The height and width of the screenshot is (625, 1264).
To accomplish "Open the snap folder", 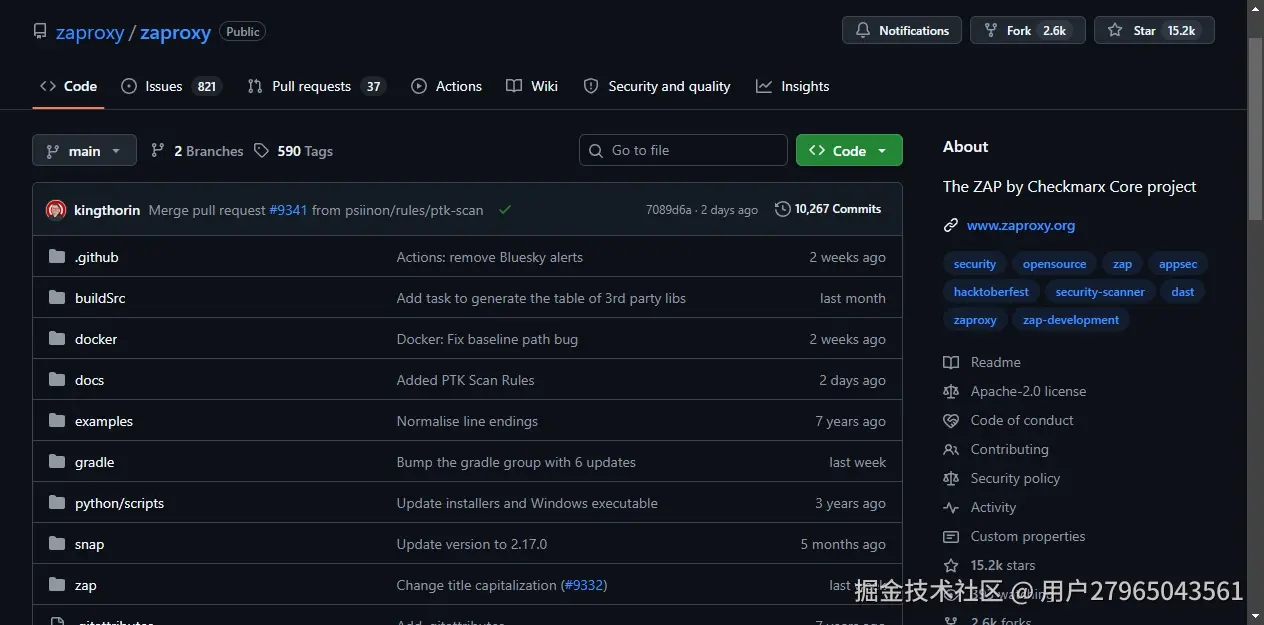I will (x=89, y=544).
